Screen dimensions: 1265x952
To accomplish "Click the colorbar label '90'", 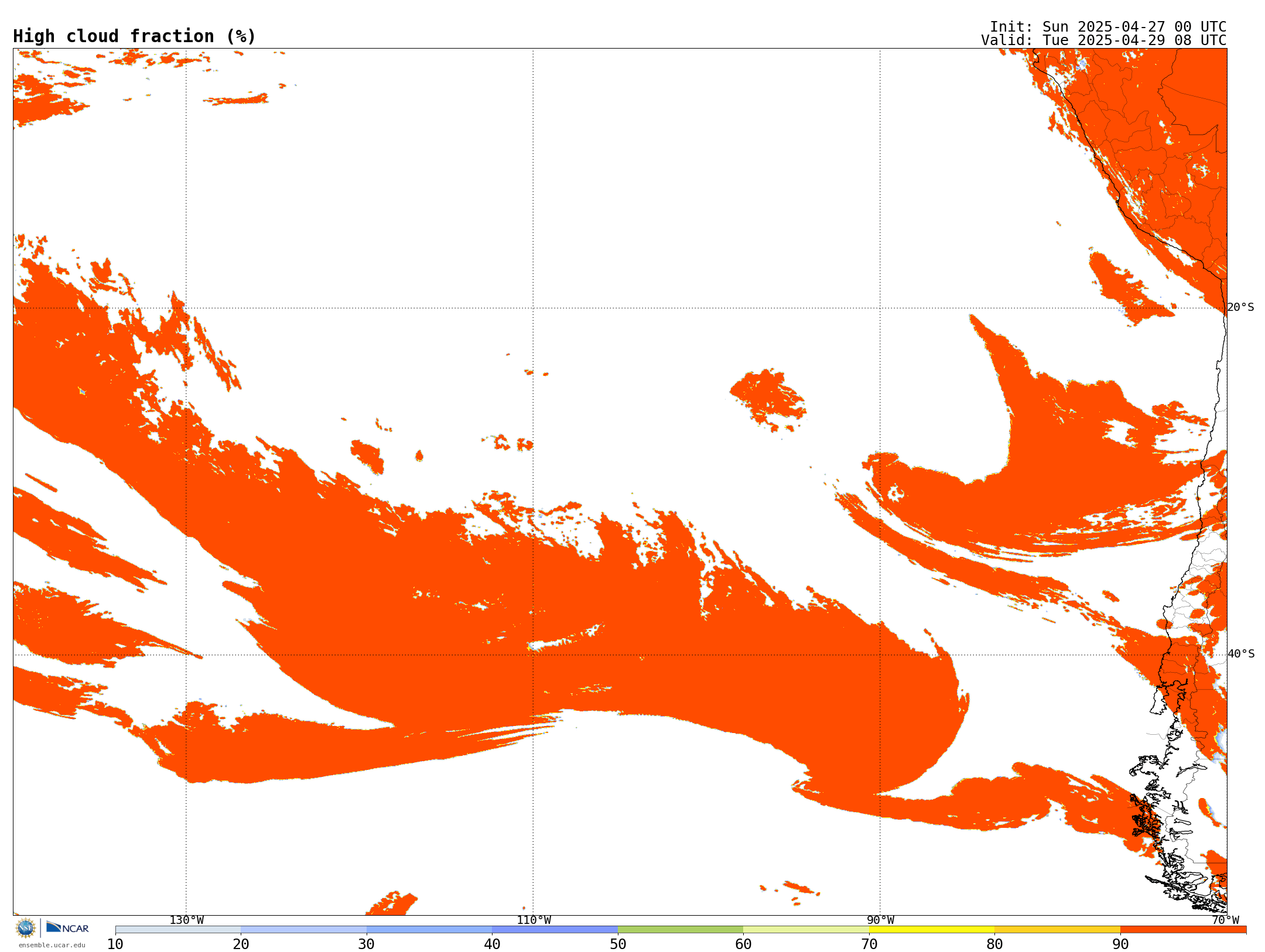I will (1120, 944).
